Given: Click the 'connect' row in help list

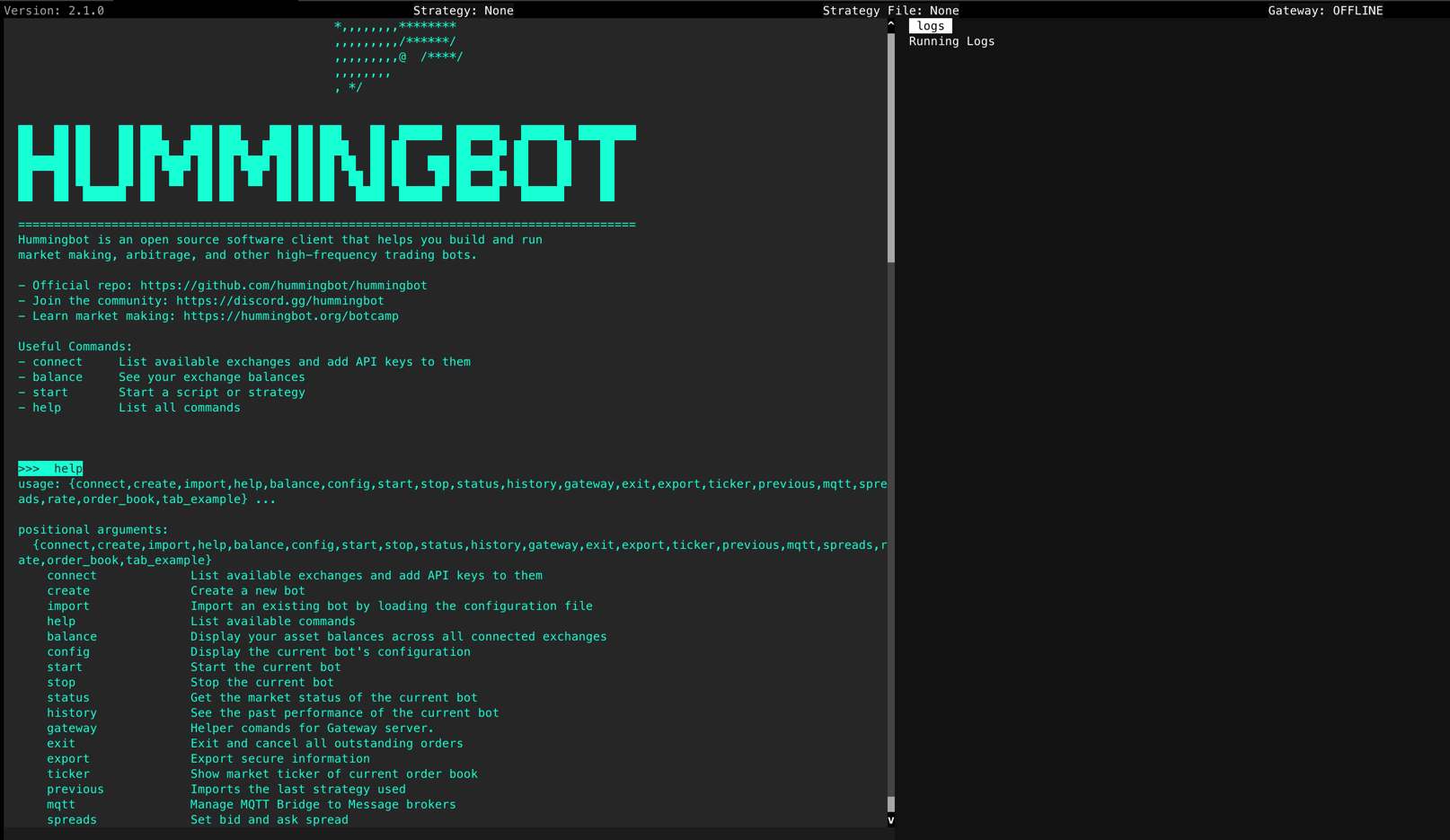Looking at the screenshot, I should pos(295,576).
